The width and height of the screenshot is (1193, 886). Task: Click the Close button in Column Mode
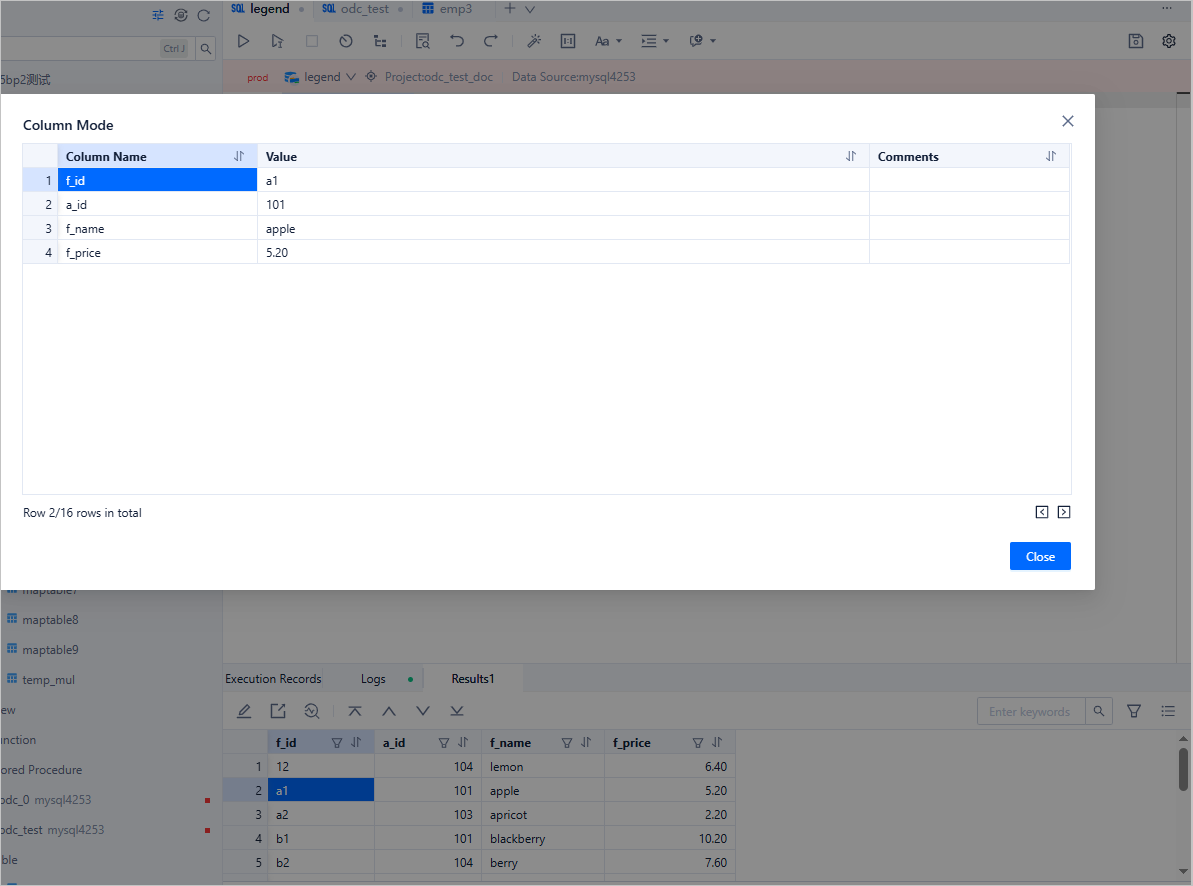1040,556
